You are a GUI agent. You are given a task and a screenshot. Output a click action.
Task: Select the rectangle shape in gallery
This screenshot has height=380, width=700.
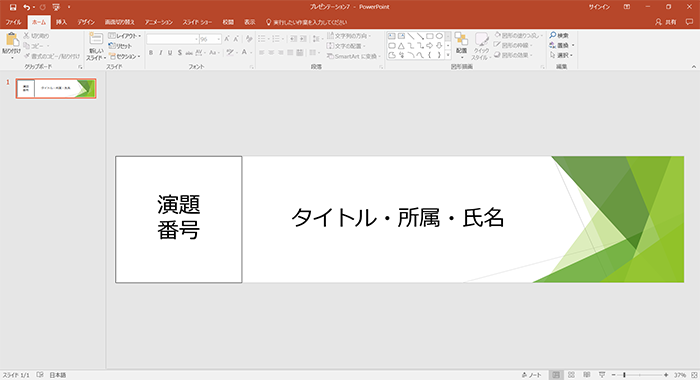[x=429, y=36]
